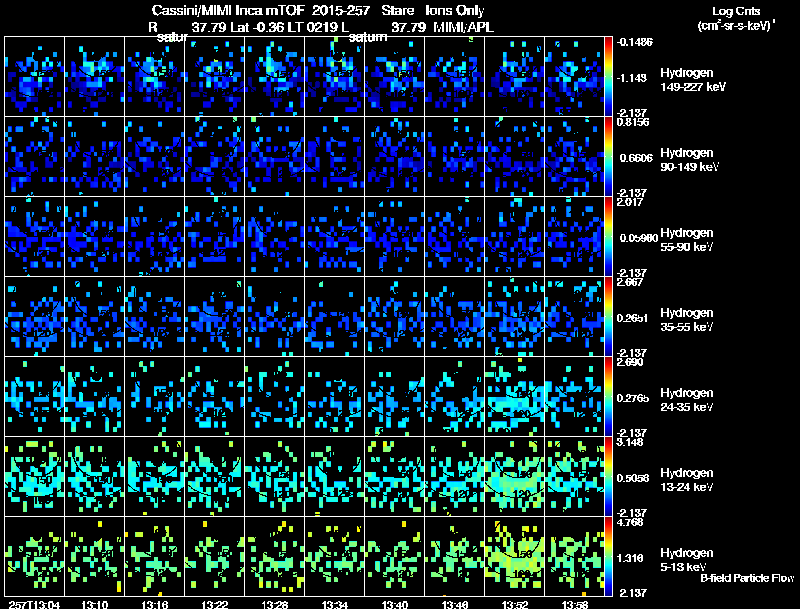Click the Hydrogen 90-149 keV panel at 13:40
This screenshot has height=609, width=800.
[x=394, y=156]
